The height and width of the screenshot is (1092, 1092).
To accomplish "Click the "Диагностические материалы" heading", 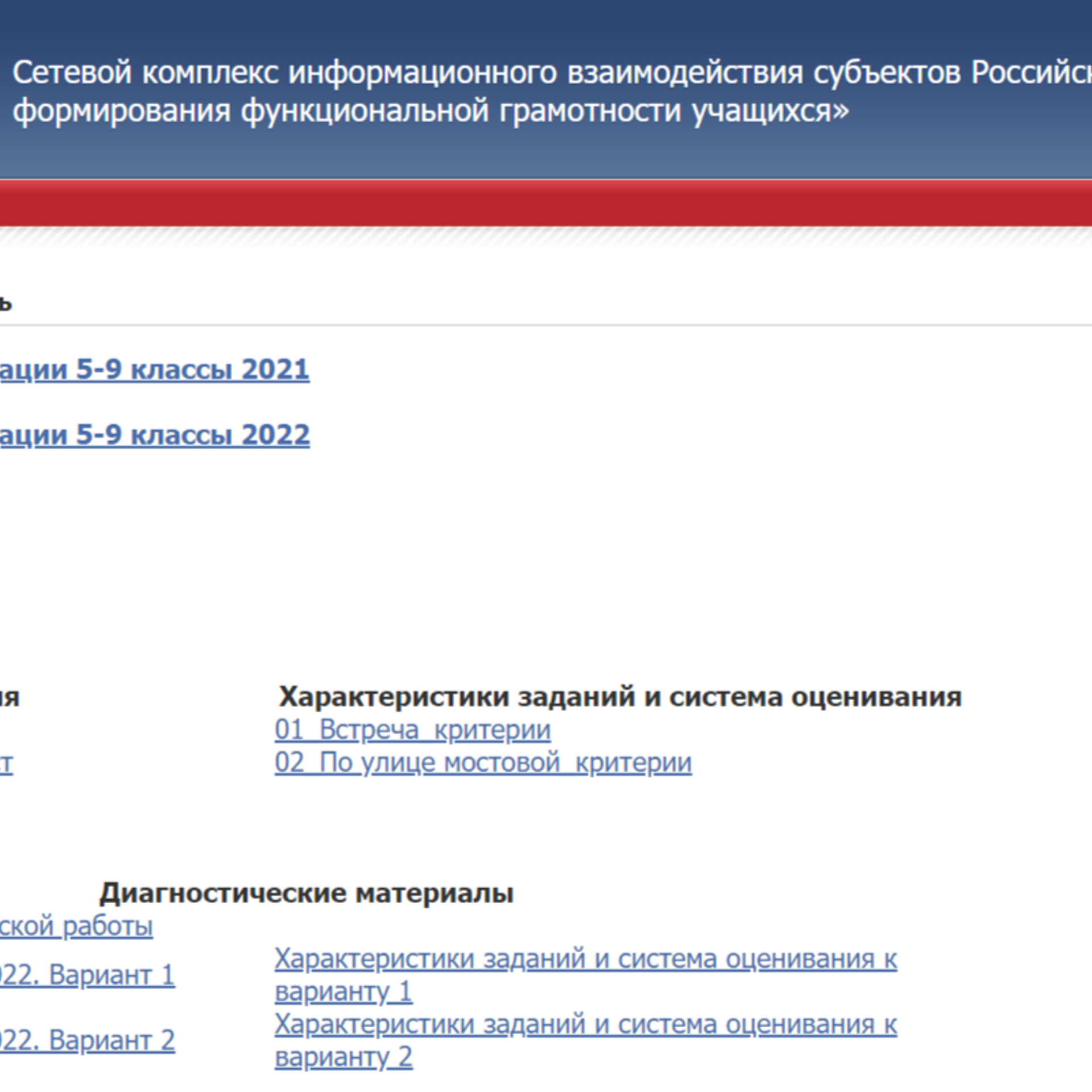I will pos(307,893).
